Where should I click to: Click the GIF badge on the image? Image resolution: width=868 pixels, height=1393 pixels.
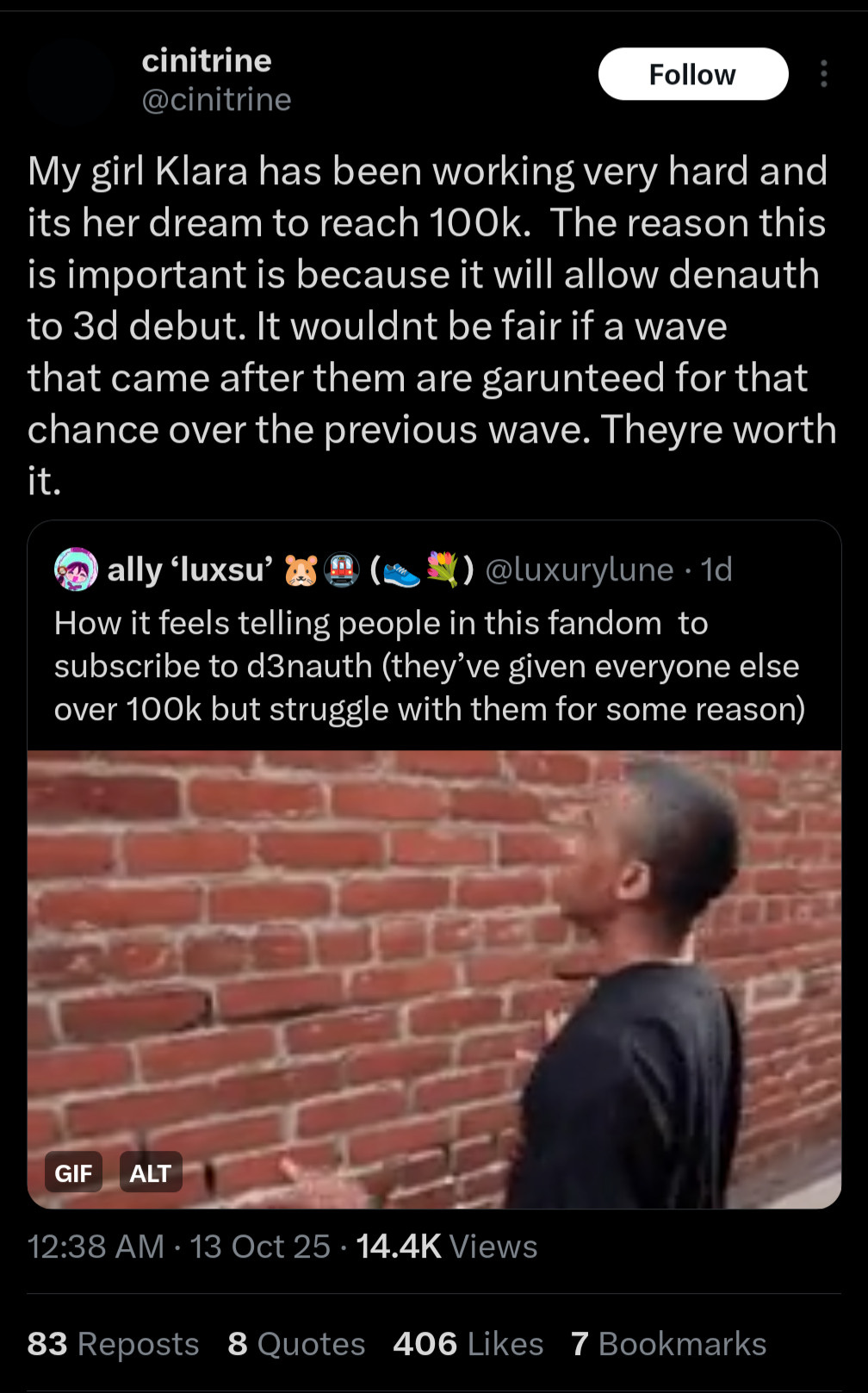point(73,1172)
